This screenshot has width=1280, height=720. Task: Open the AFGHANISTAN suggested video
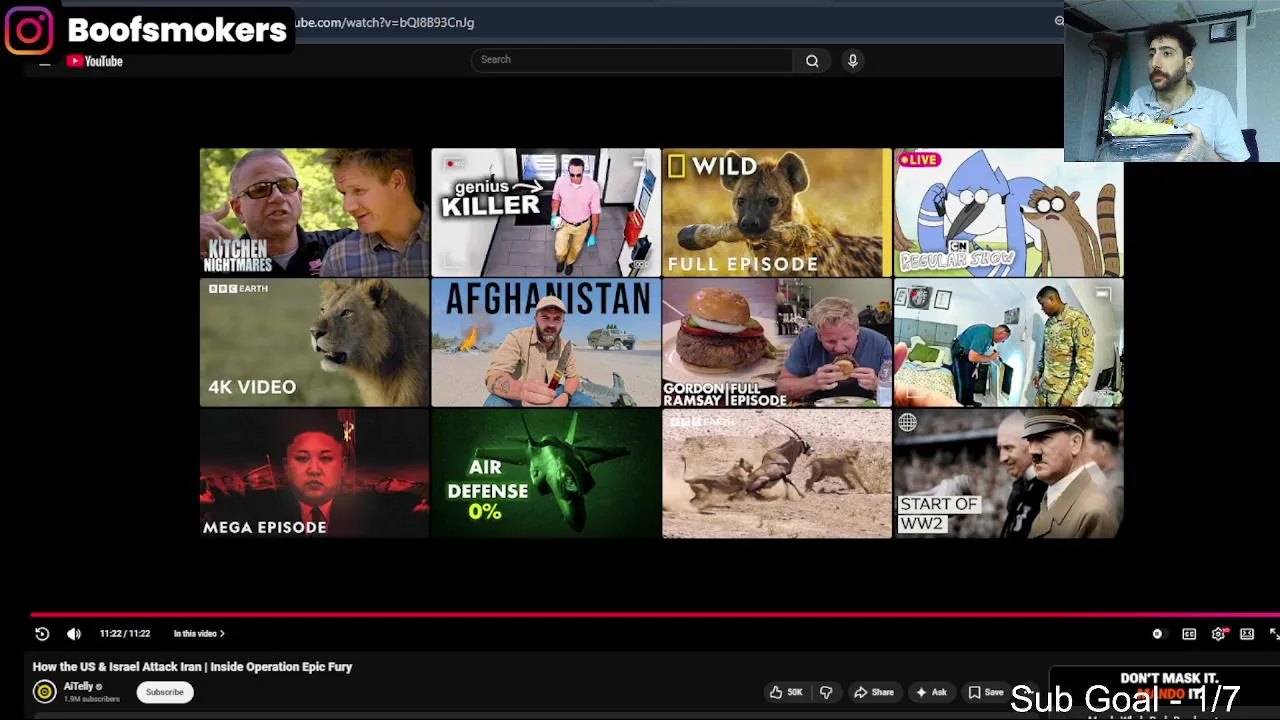tap(546, 343)
